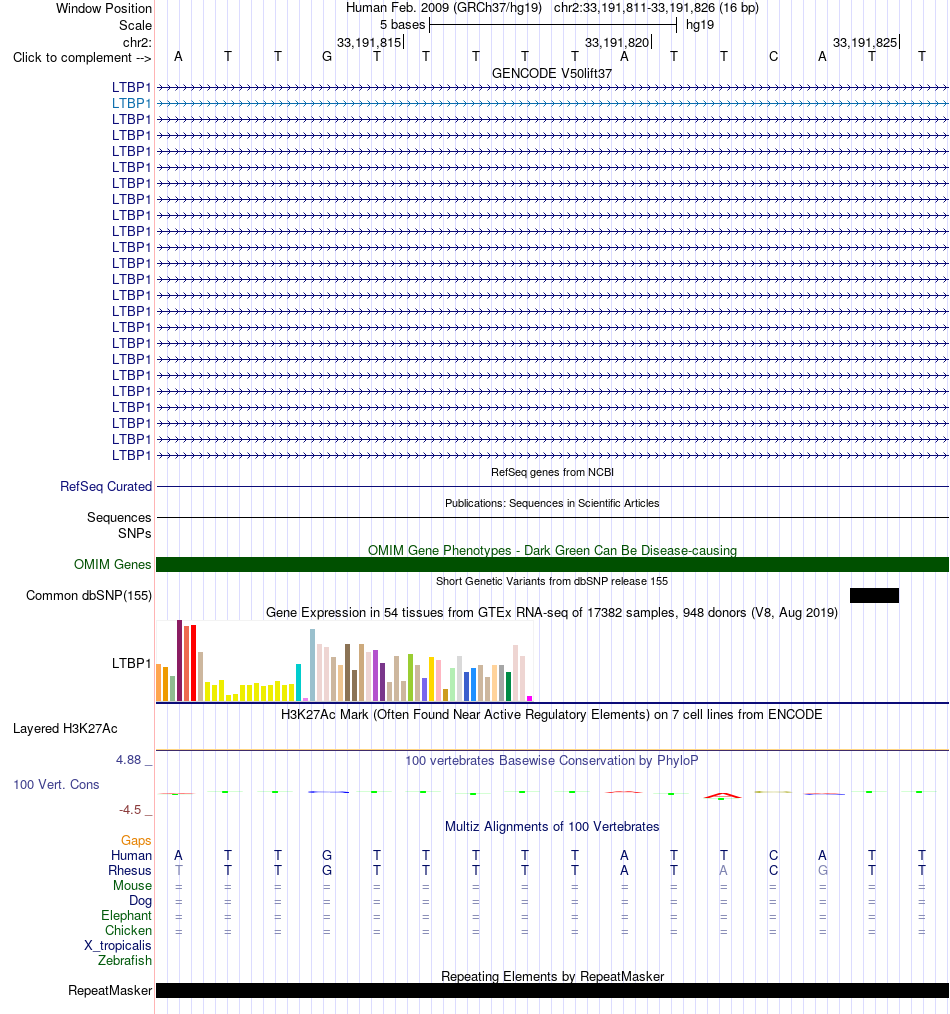Click the dark green OMIM gene bar

coord(552,565)
